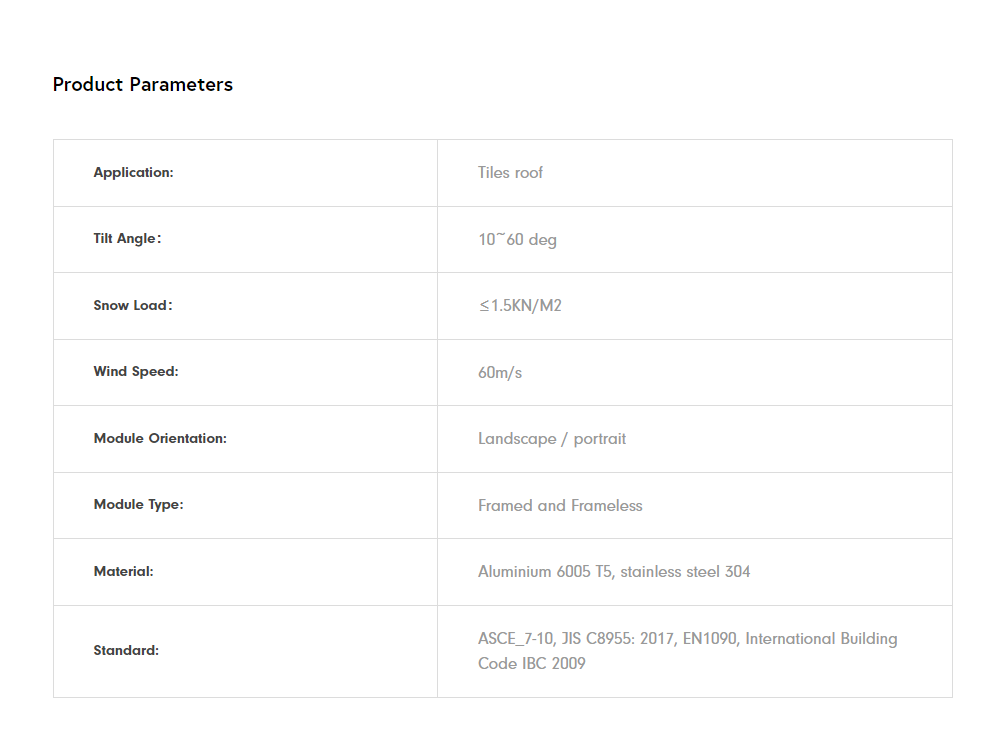The width and height of the screenshot is (994, 755).
Task: Click the Aluminium 6005 T5 text
Action: pyautogui.click(x=546, y=572)
